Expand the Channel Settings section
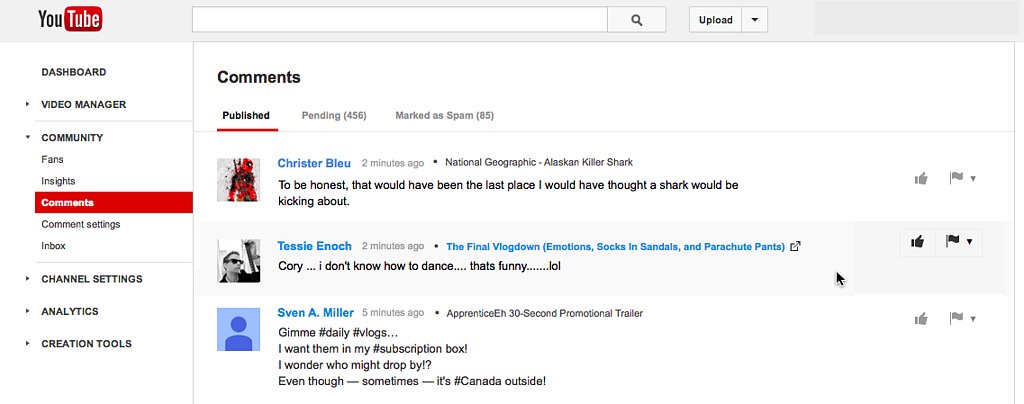Viewport: 1024px width, 404px height. [x=27, y=279]
